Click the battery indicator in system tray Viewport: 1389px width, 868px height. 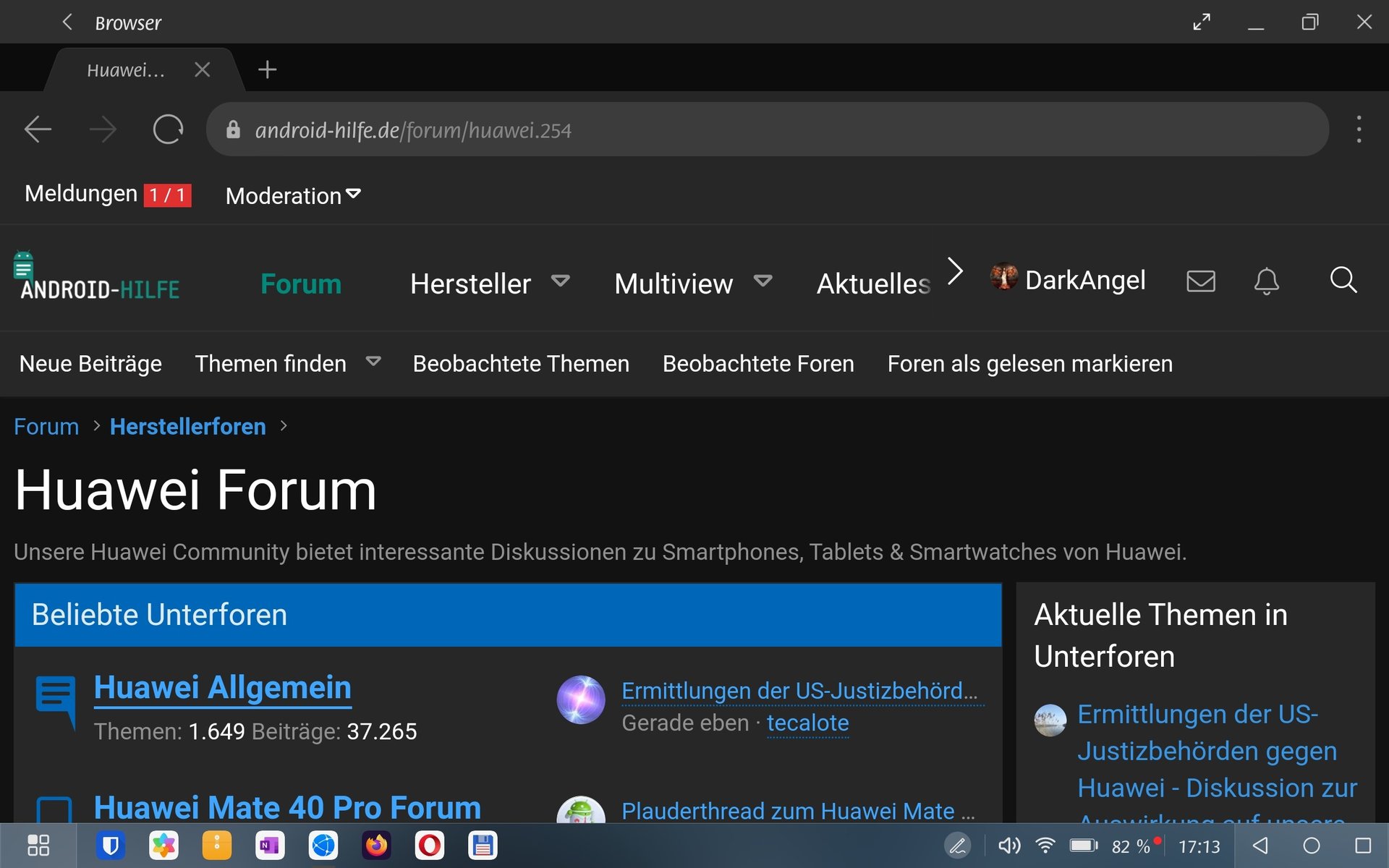pyautogui.click(x=1083, y=846)
